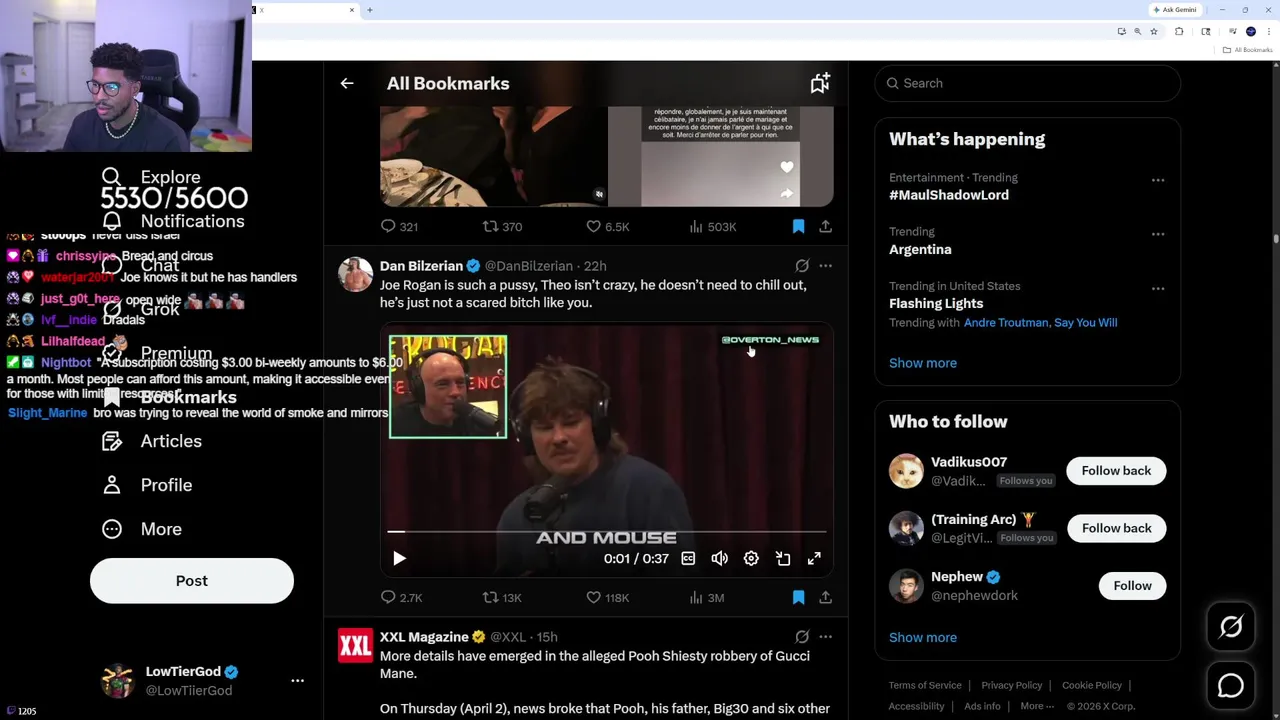This screenshot has width=1280, height=720.
Task: Open the floating Grok button
Action: [1231, 627]
